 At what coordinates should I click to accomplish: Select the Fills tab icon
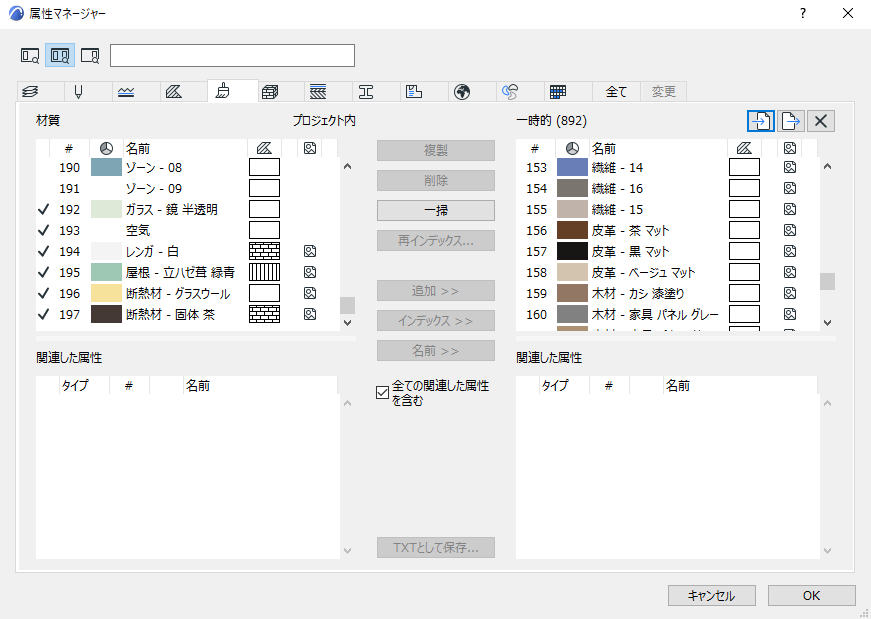[x=174, y=92]
